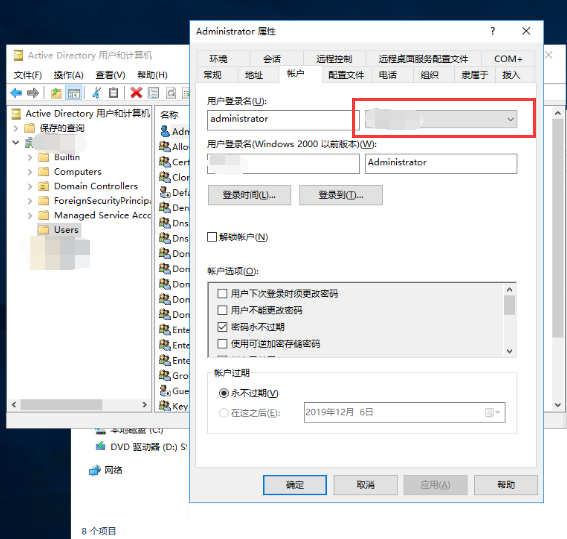Click the up-one-level folder icon
567x539 pixels.
tap(56, 93)
